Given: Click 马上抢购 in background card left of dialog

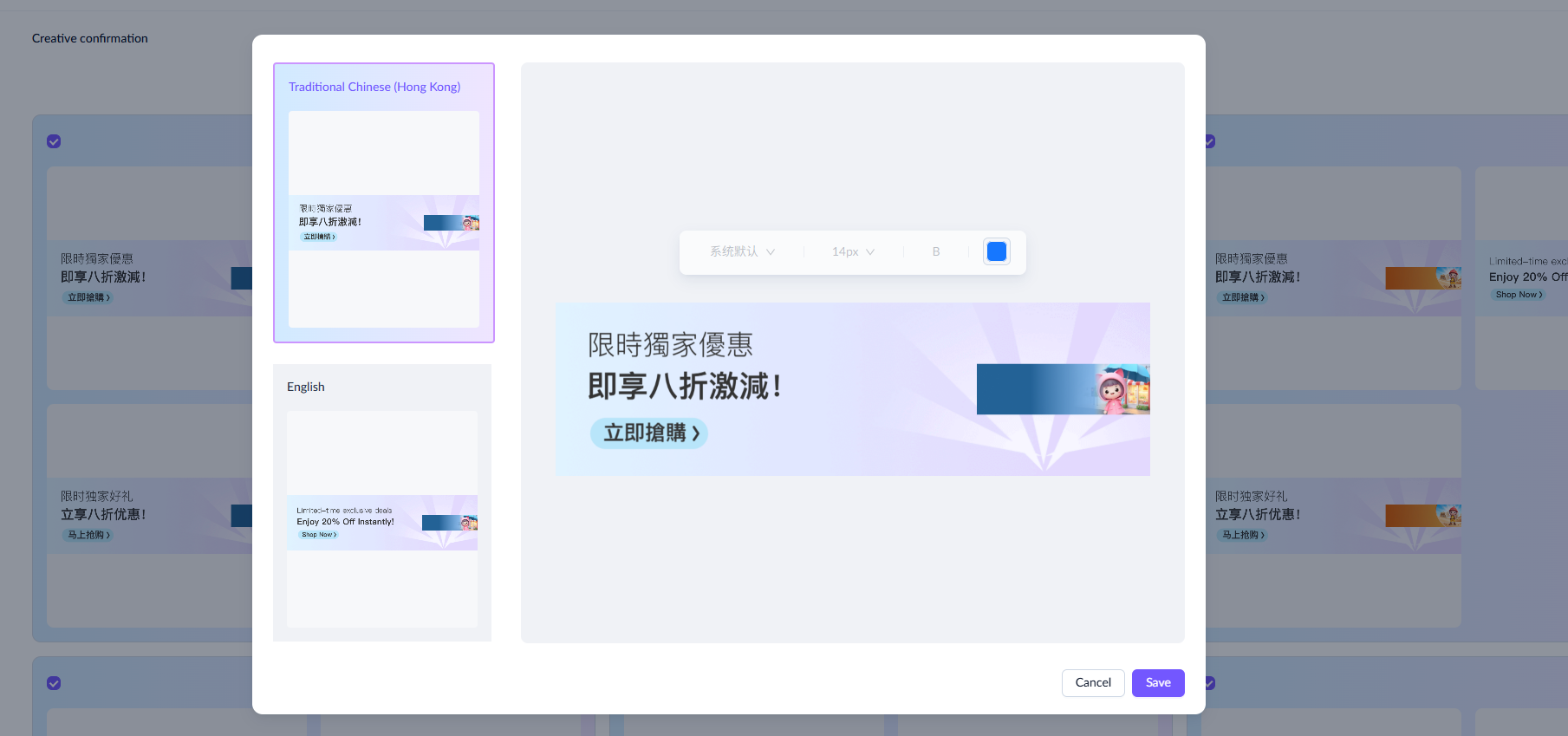Looking at the screenshot, I should 89,535.
